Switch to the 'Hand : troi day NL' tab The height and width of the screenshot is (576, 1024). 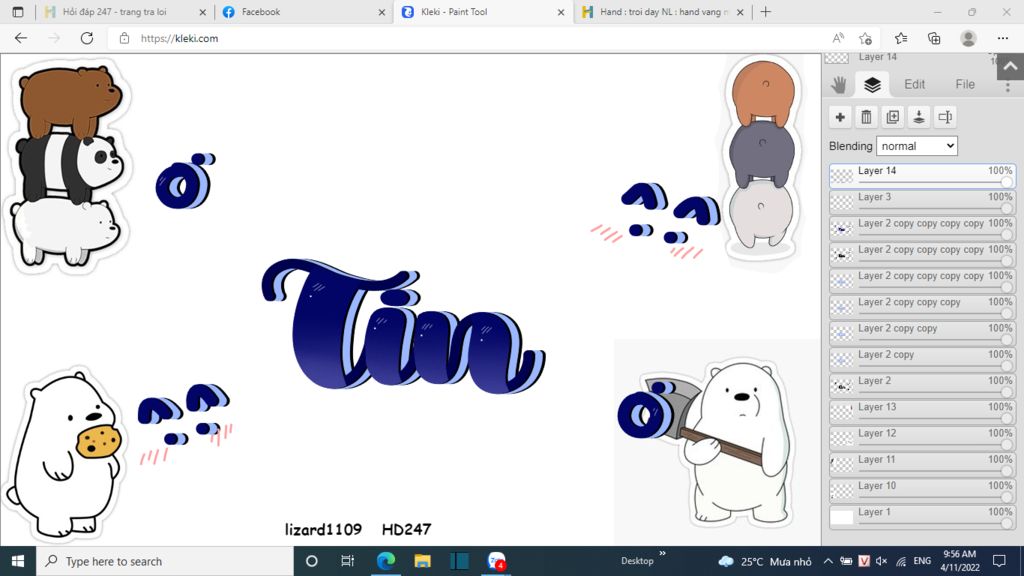pyautogui.click(x=662, y=12)
